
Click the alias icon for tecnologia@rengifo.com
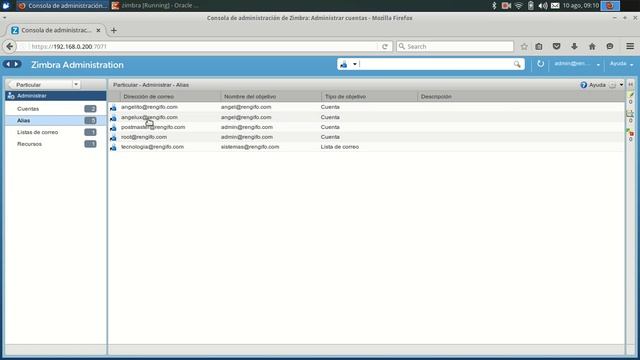click(113, 147)
